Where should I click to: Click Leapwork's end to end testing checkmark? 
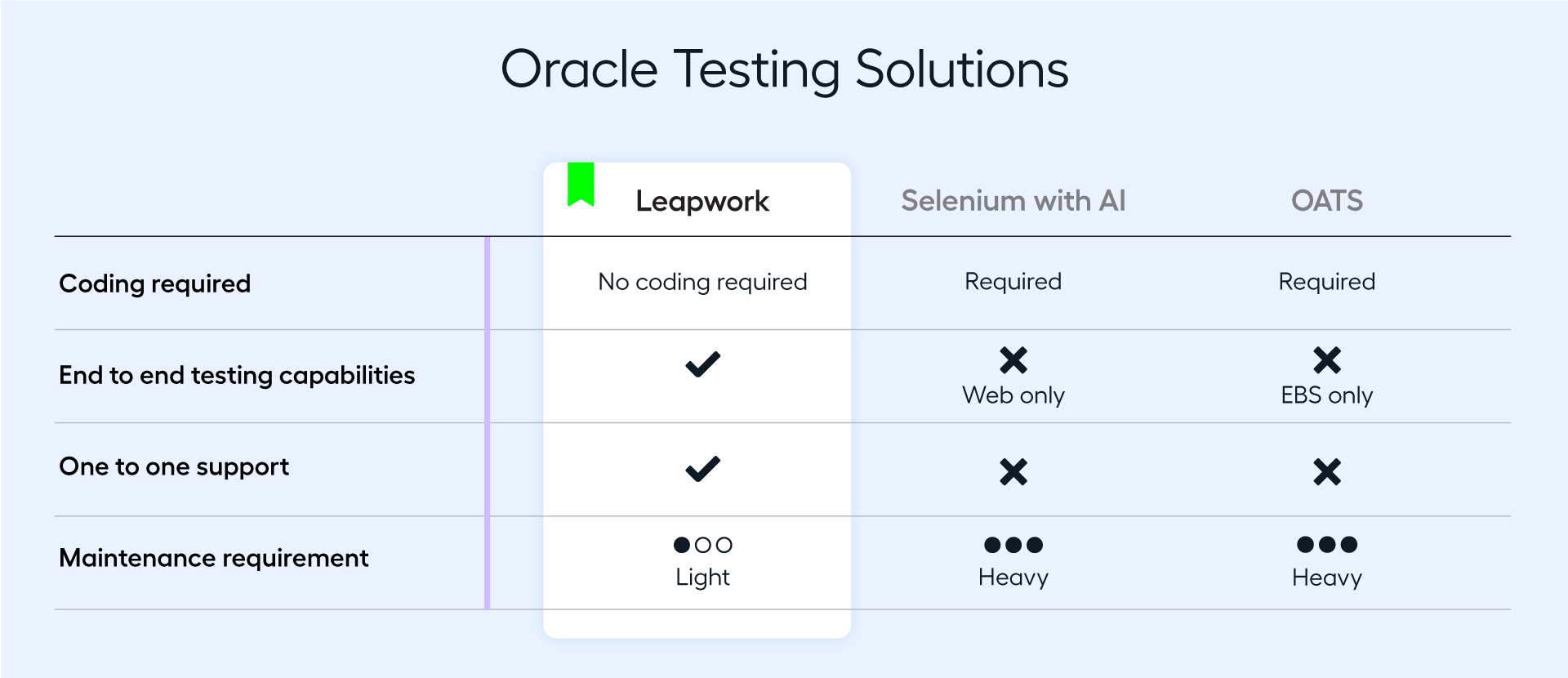[702, 364]
